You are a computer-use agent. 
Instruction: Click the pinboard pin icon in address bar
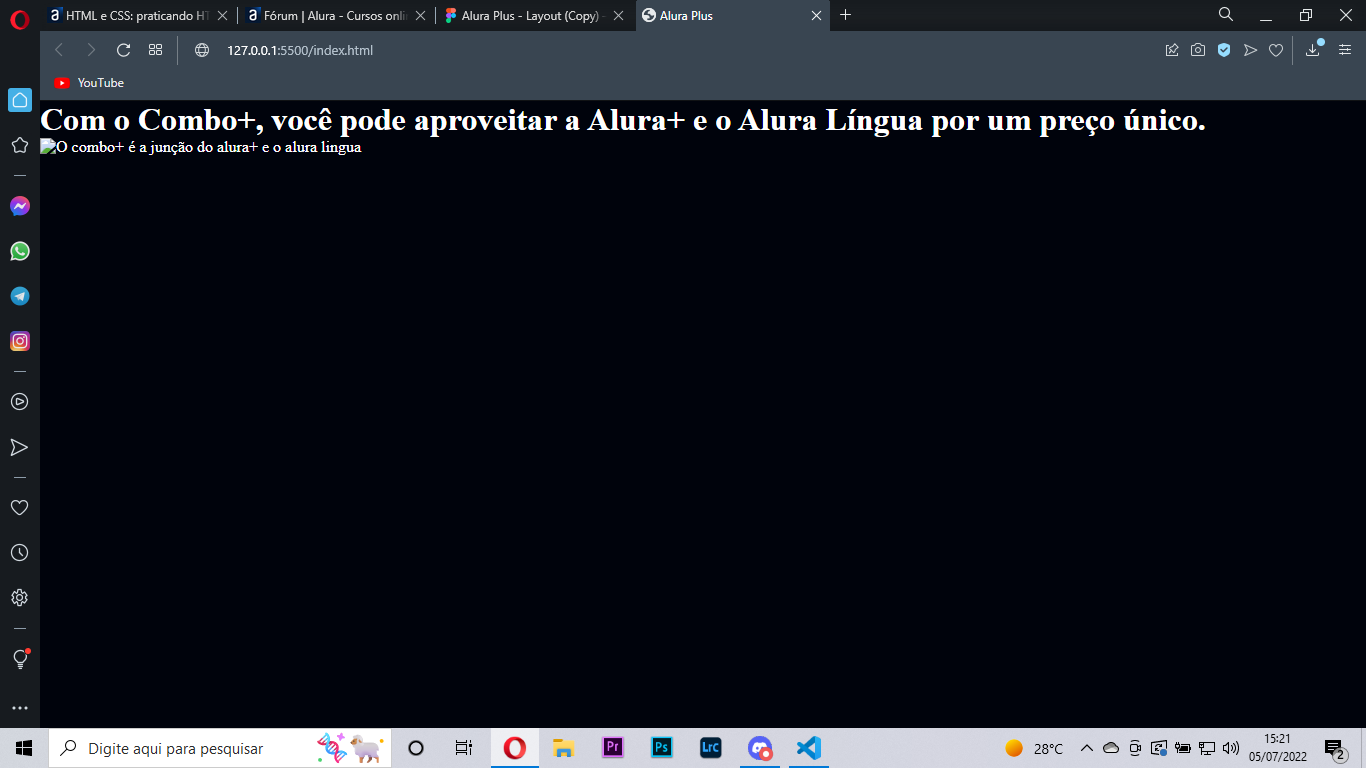pos(1172,50)
